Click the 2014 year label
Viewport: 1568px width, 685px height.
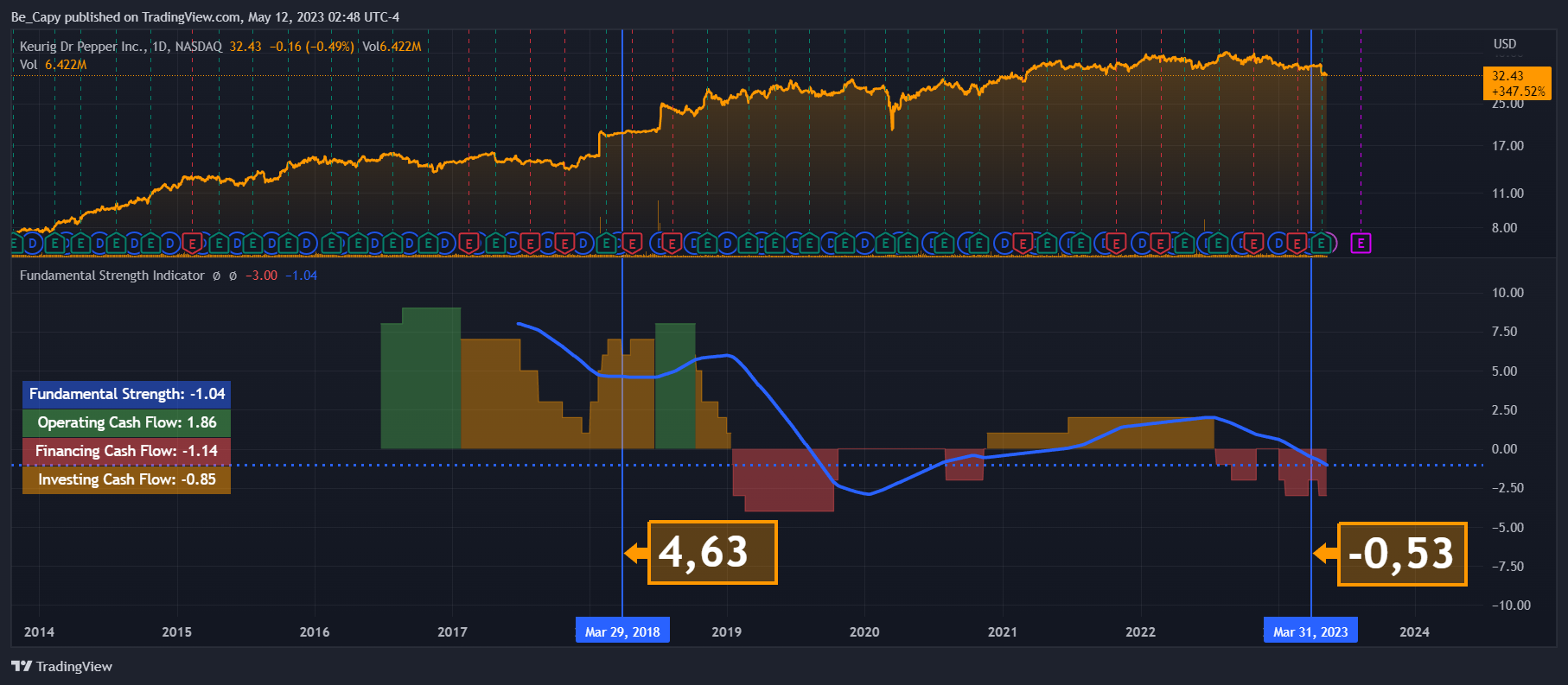39,632
